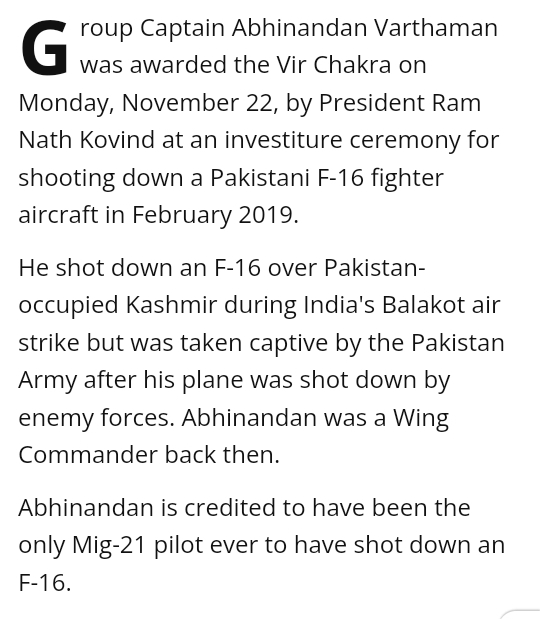Click the date "November 22"
Viewport: 540px width, 619px height.
[x=197, y=103]
